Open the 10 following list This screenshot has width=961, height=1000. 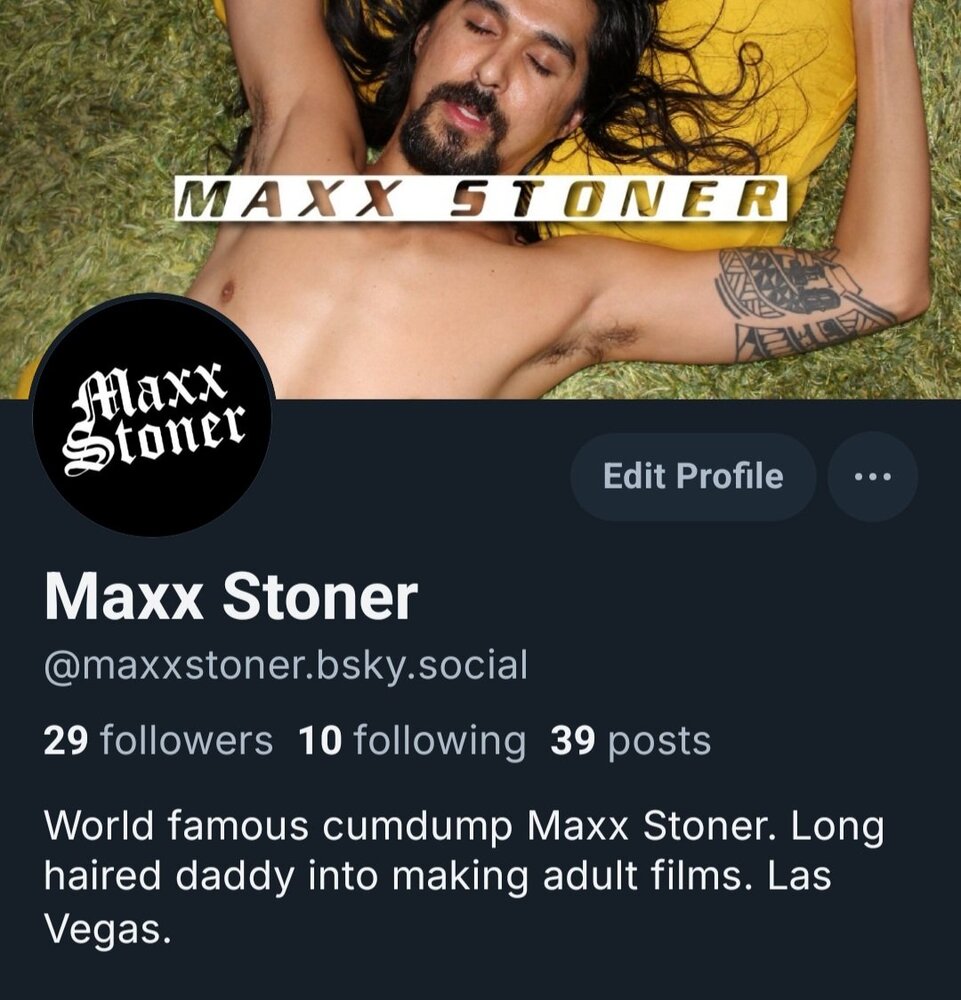coord(412,740)
